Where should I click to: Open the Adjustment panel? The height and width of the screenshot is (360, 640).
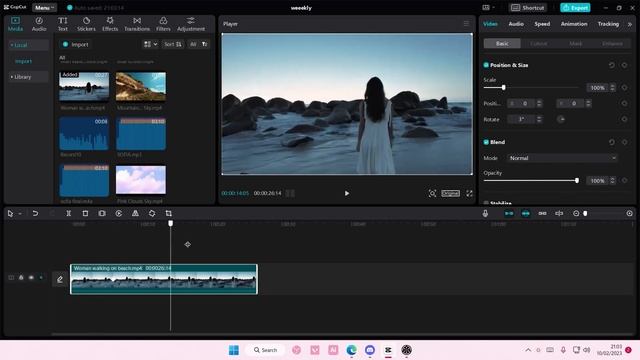click(191, 24)
